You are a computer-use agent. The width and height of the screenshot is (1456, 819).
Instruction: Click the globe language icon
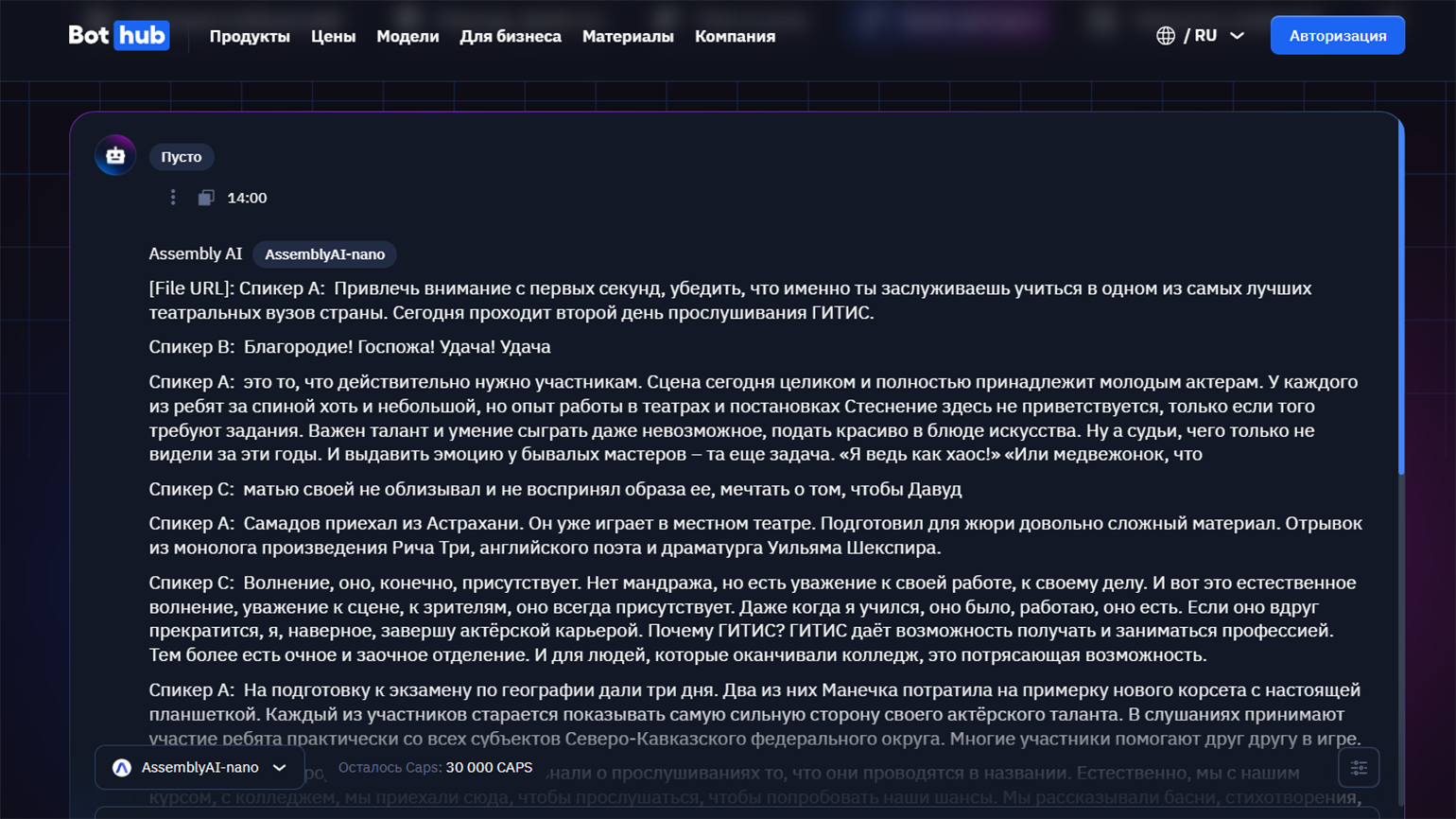[x=1165, y=36]
